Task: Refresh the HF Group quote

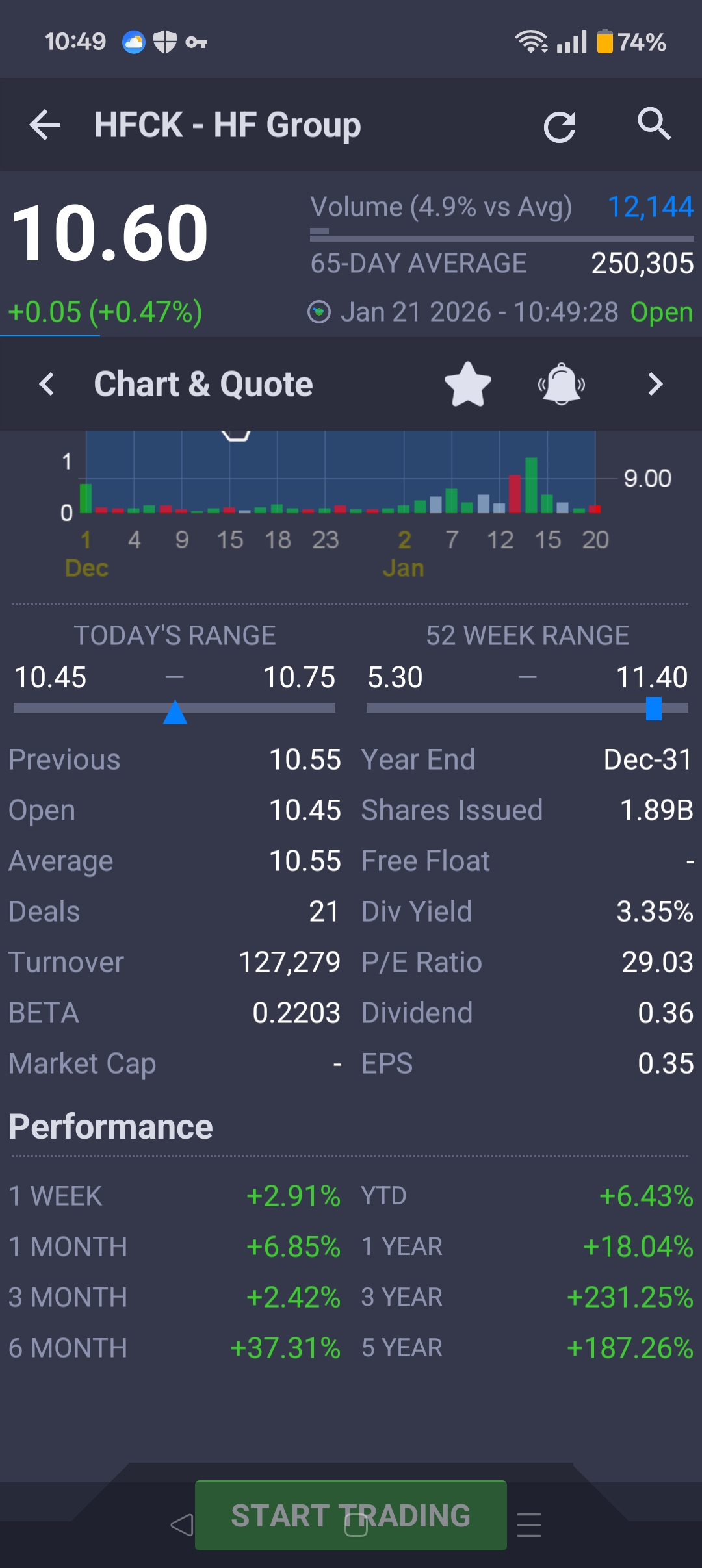Action: (x=560, y=126)
